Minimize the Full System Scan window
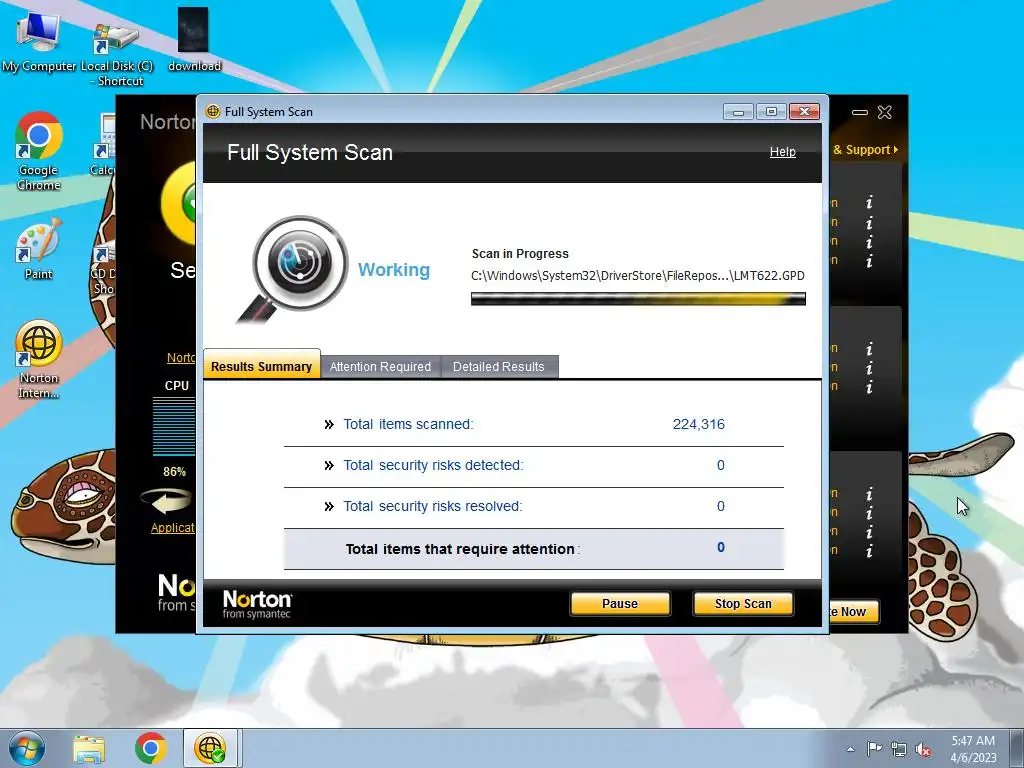1024x768 pixels. (738, 112)
